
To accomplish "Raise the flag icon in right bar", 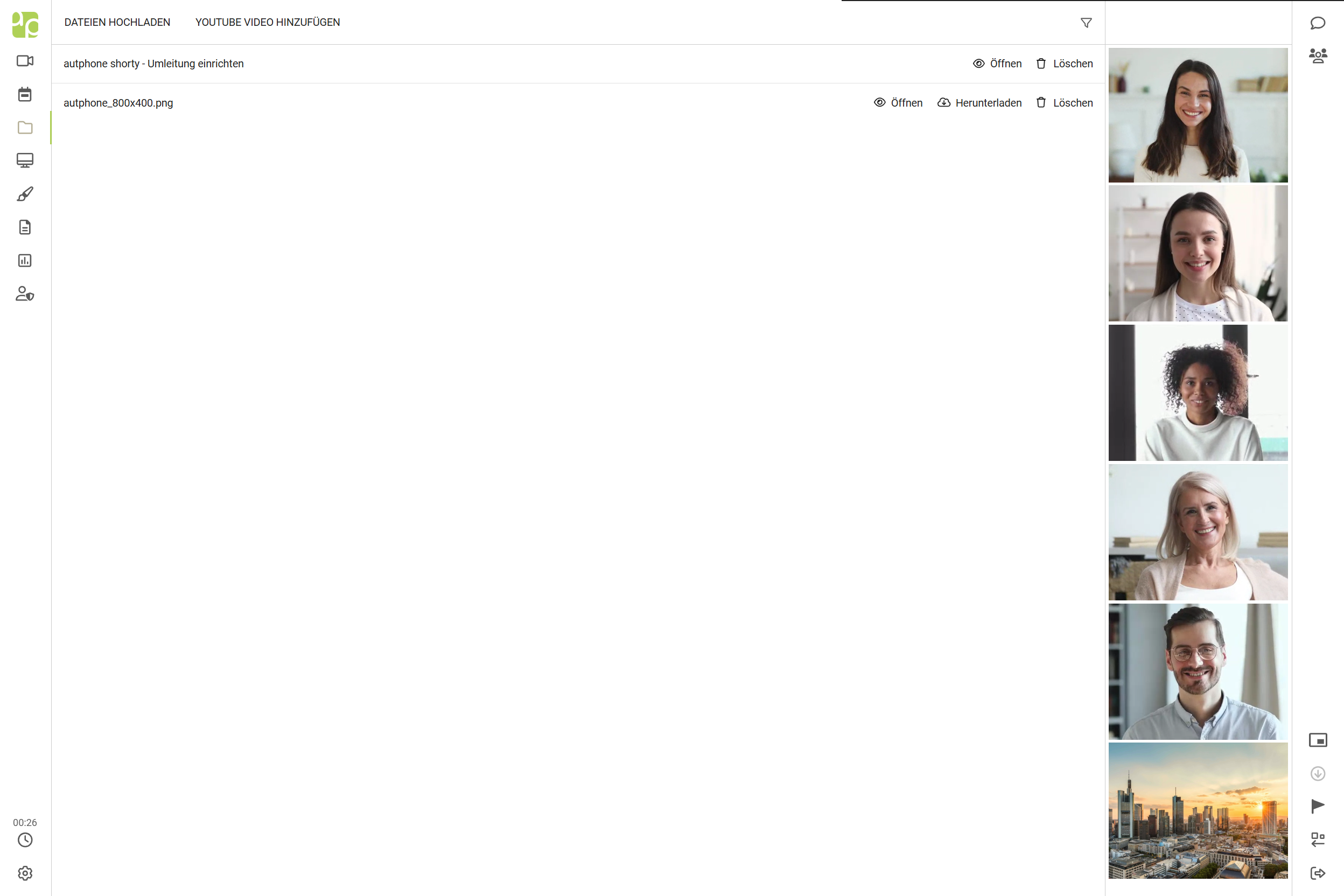I will point(1318,806).
